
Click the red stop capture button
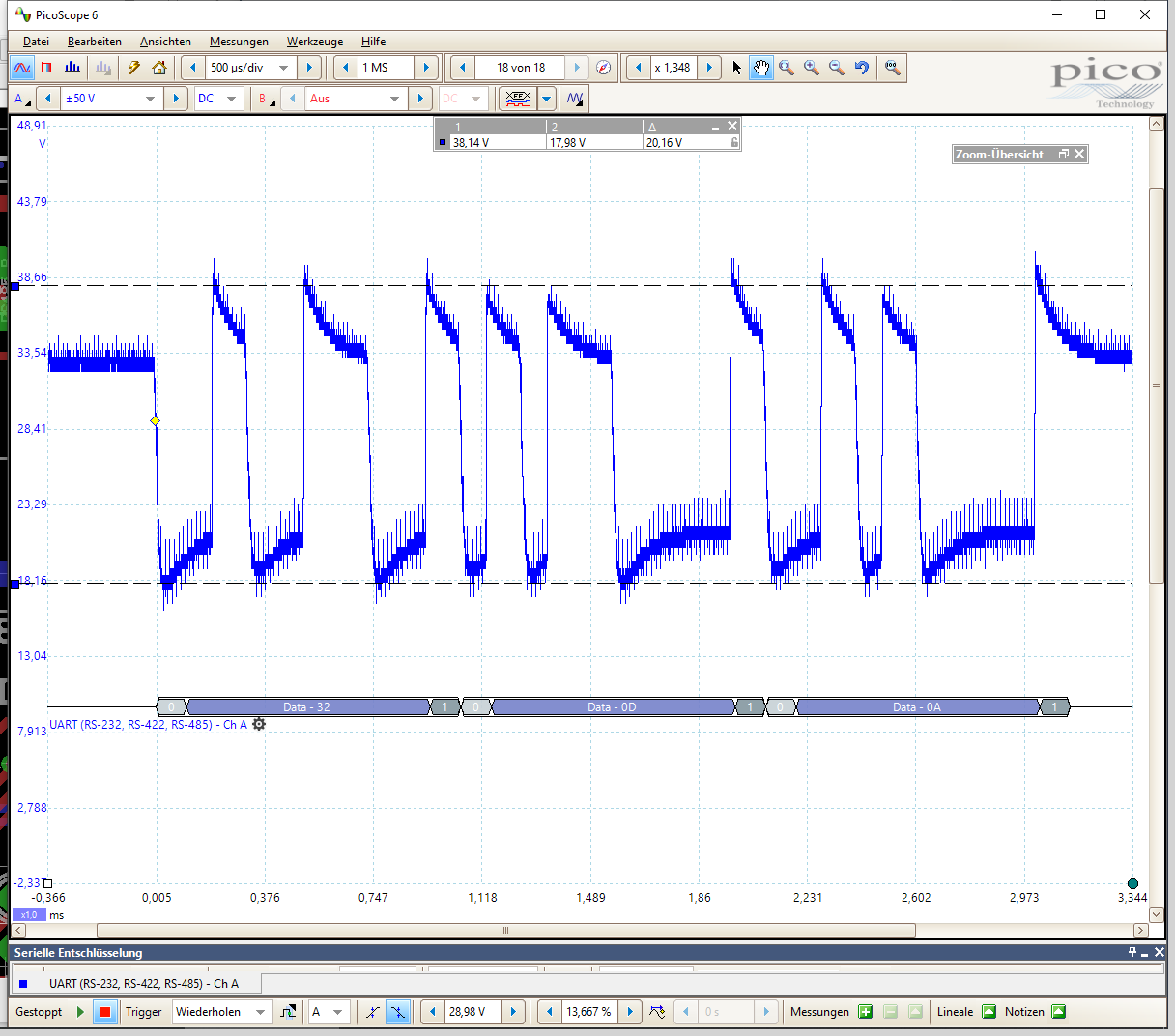pos(105,1012)
